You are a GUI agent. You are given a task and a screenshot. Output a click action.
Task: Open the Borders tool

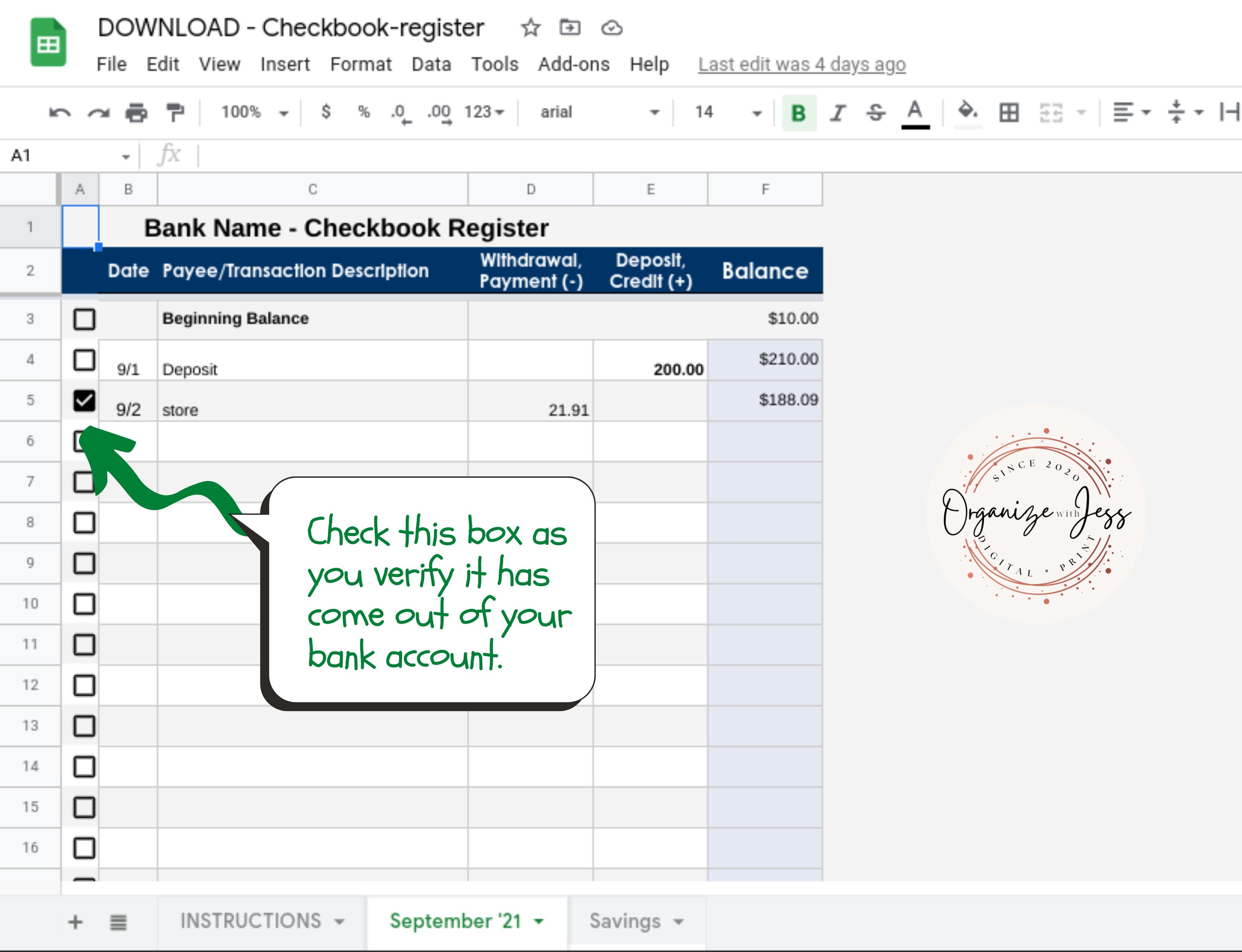click(1009, 112)
